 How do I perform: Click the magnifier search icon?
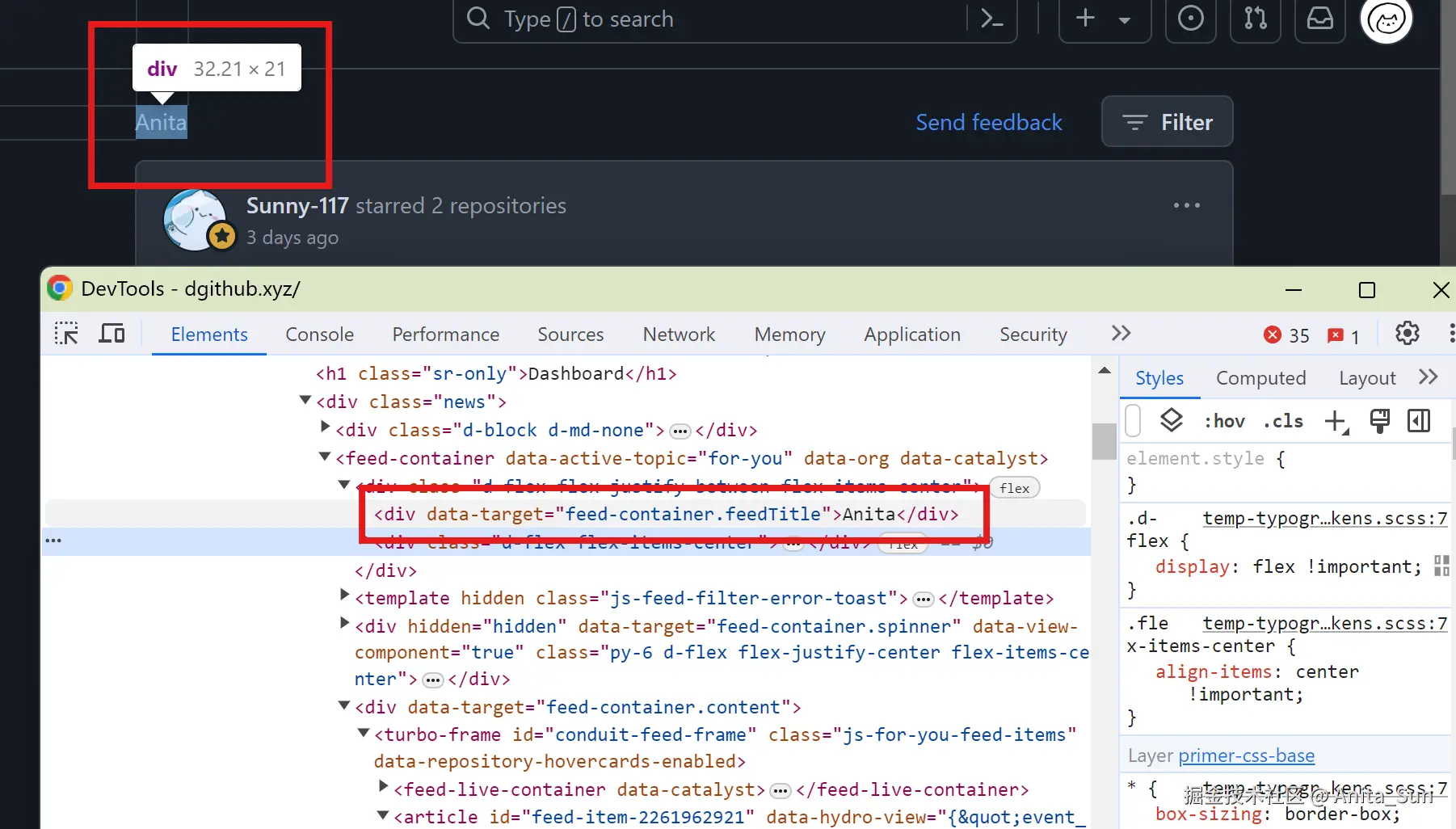point(478,18)
